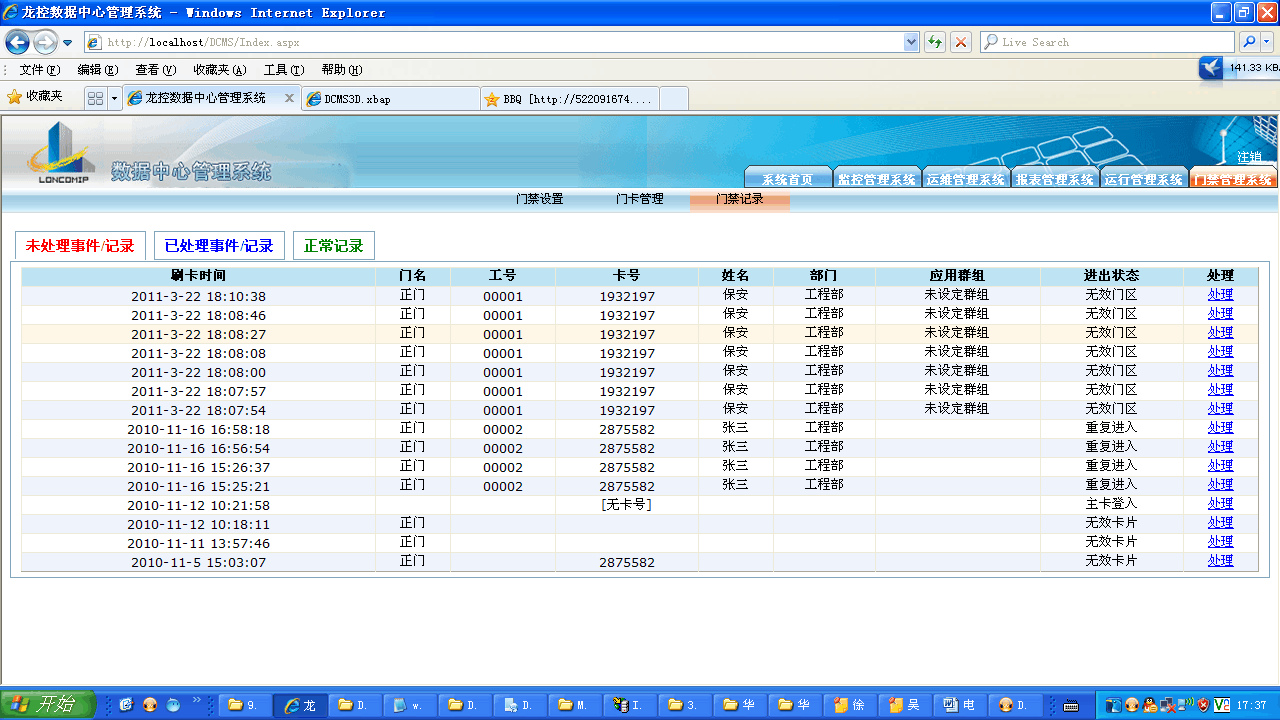Open the 查看(V) menu

click(156, 70)
